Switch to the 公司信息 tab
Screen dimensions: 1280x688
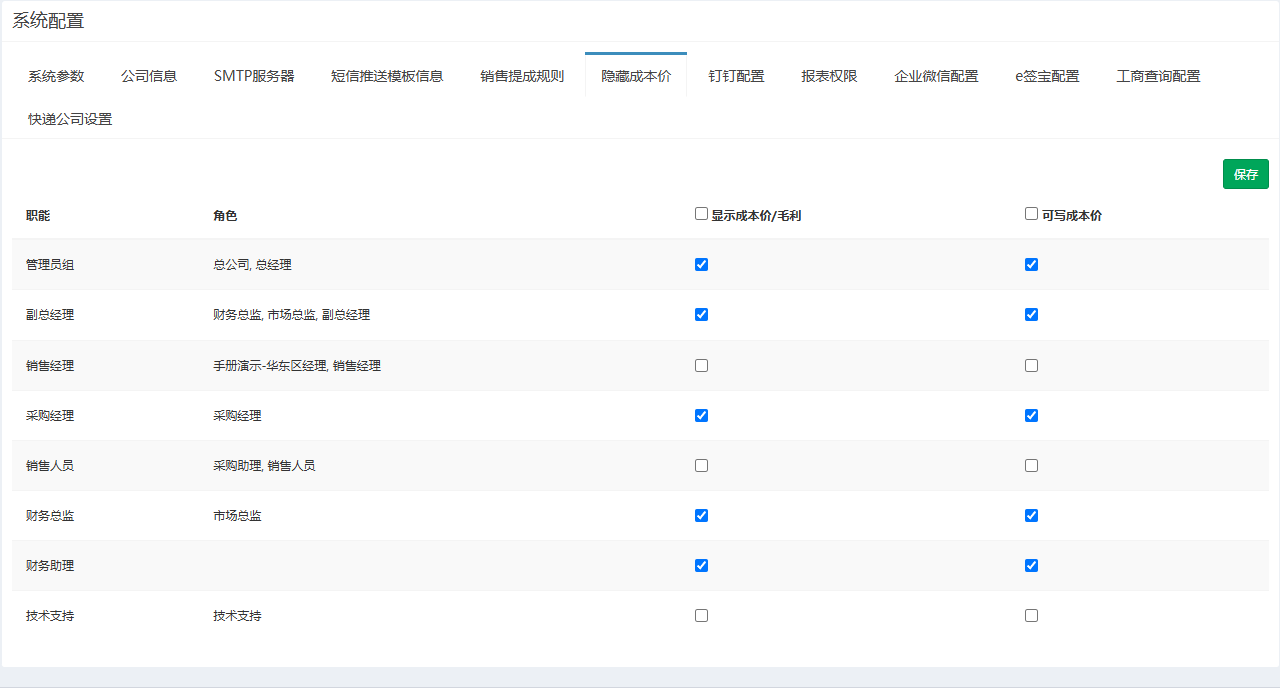(149, 76)
